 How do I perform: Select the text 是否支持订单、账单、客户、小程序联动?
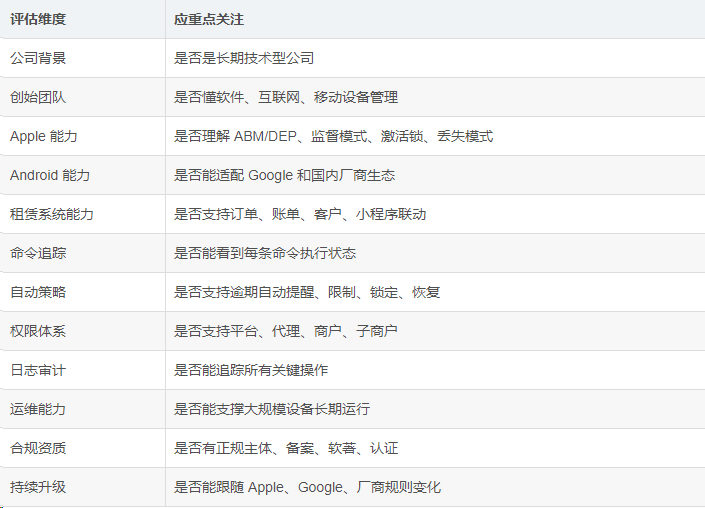pyautogui.click(x=300, y=214)
